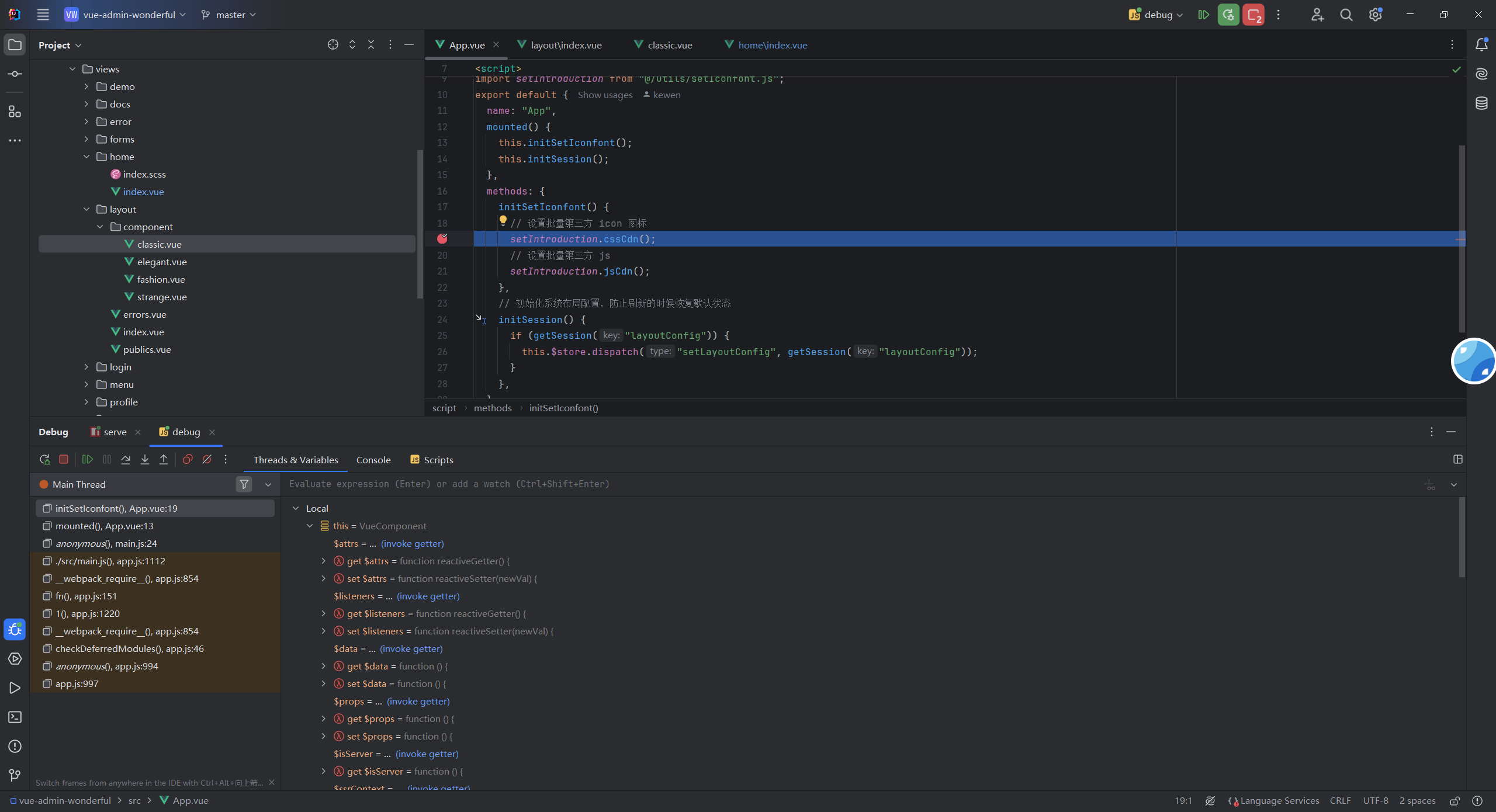Open the Database tool window
Viewport: 1496px width, 812px height.
pos(1481,104)
